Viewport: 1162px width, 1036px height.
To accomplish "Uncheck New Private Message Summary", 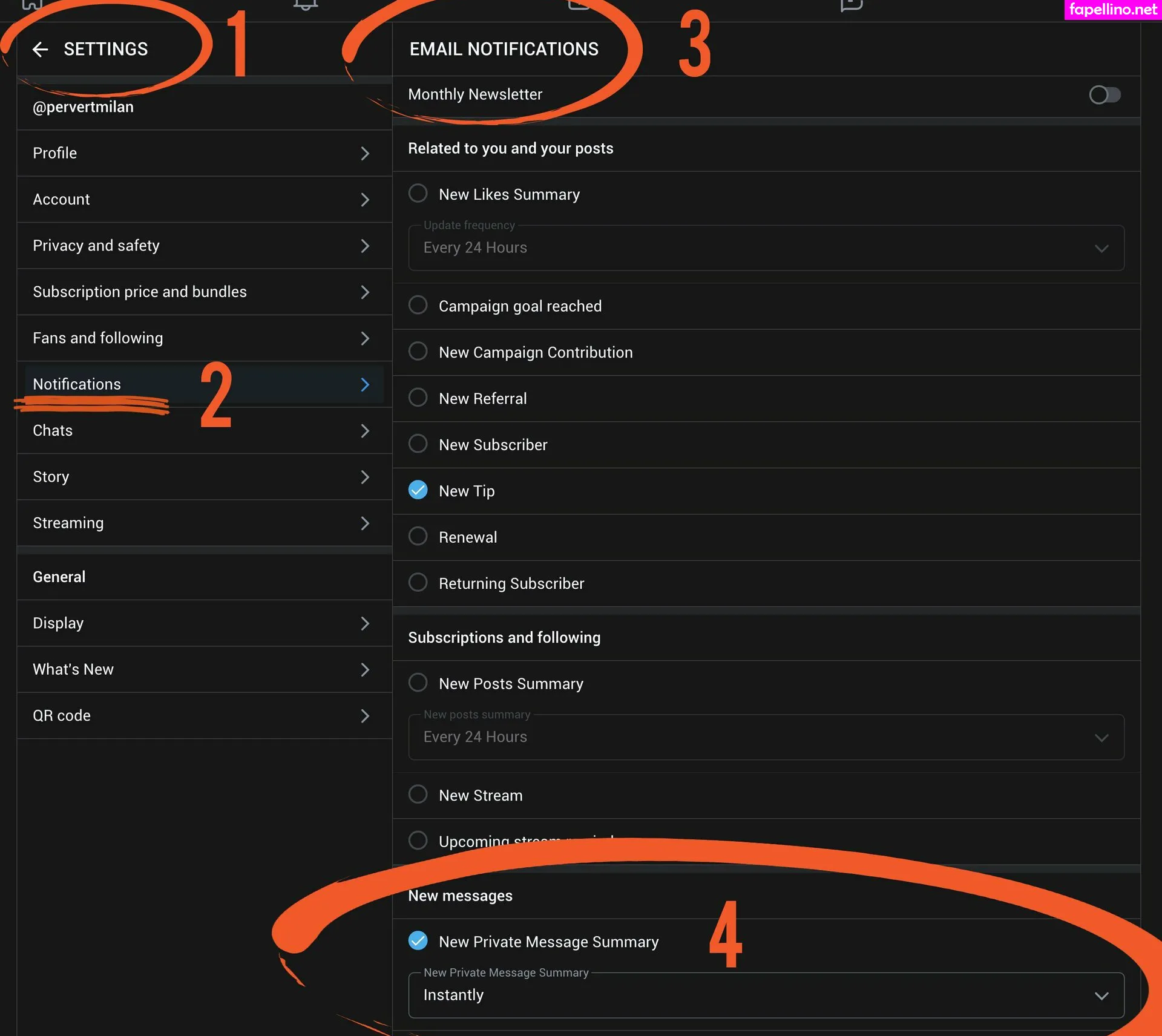I will coord(418,941).
